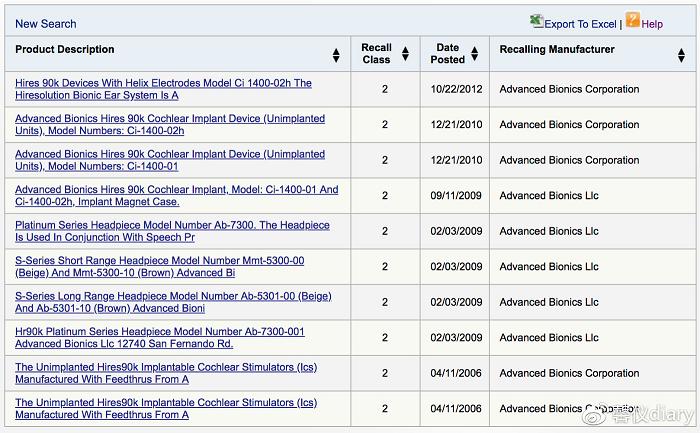Image resolution: width=700 pixels, height=433 pixels.
Task: Click the Excel export icon
Action: click(536, 21)
